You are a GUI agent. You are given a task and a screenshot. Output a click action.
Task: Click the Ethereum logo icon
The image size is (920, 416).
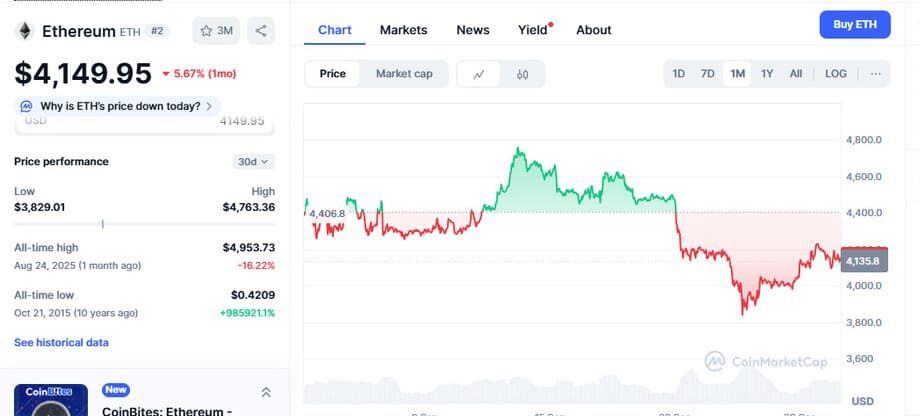point(24,31)
